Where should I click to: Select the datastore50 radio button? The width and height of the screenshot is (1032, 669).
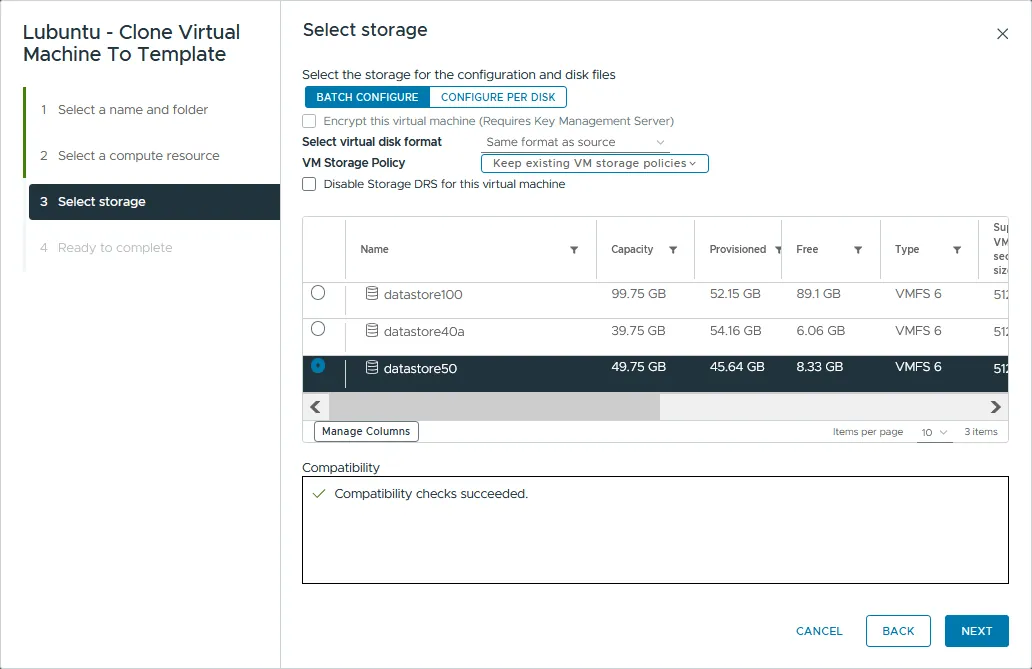point(318,365)
